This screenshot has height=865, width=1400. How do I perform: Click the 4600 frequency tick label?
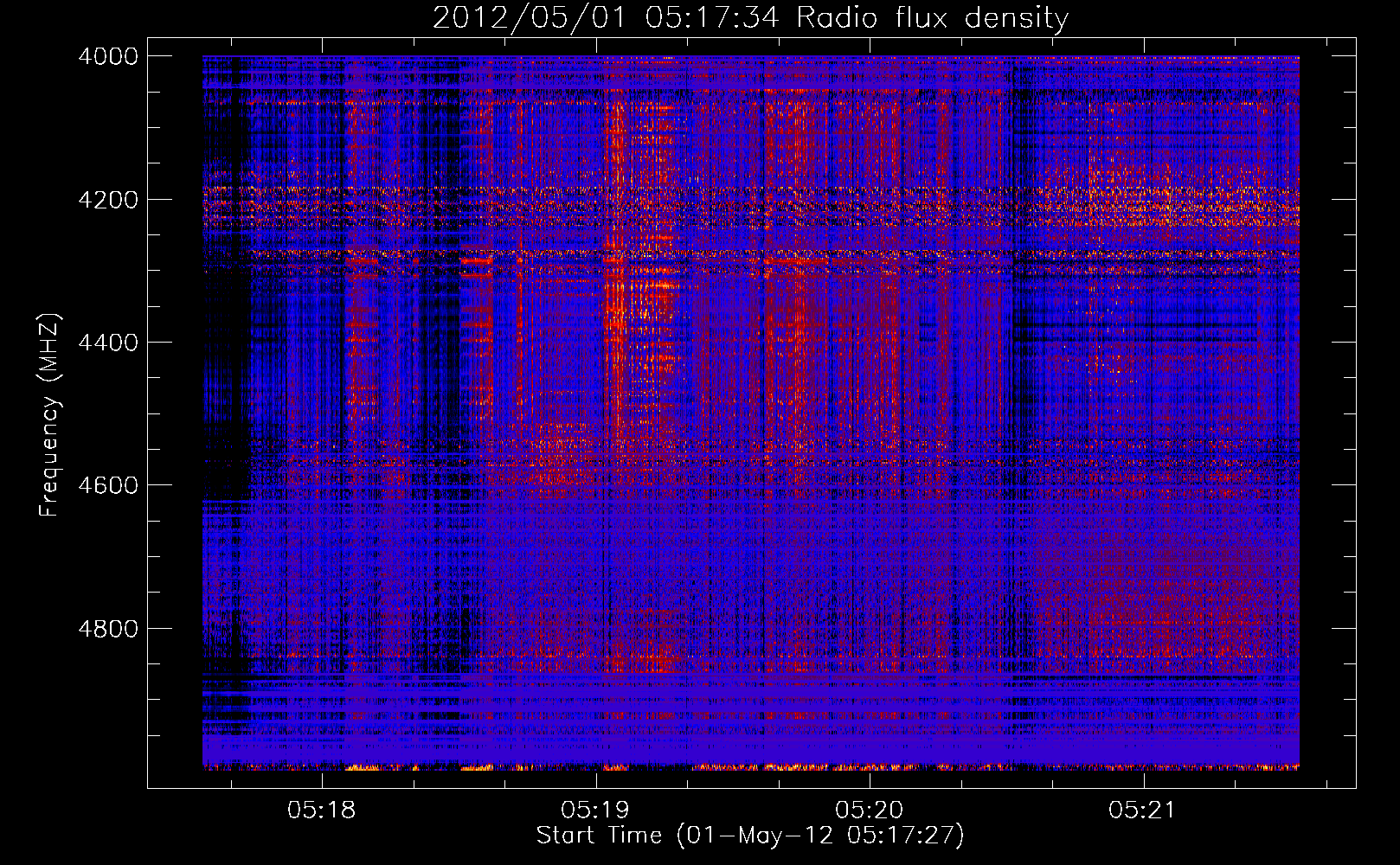pos(108,485)
